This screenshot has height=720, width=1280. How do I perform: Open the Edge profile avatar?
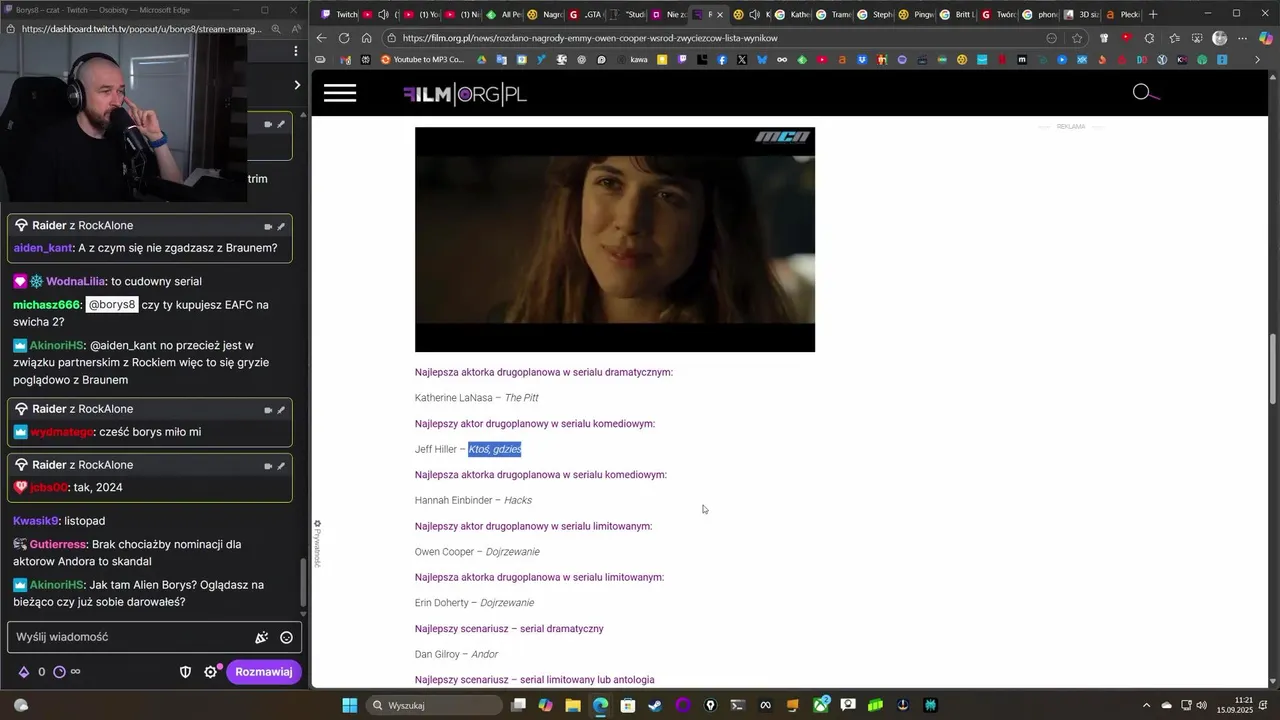click(1219, 38)
